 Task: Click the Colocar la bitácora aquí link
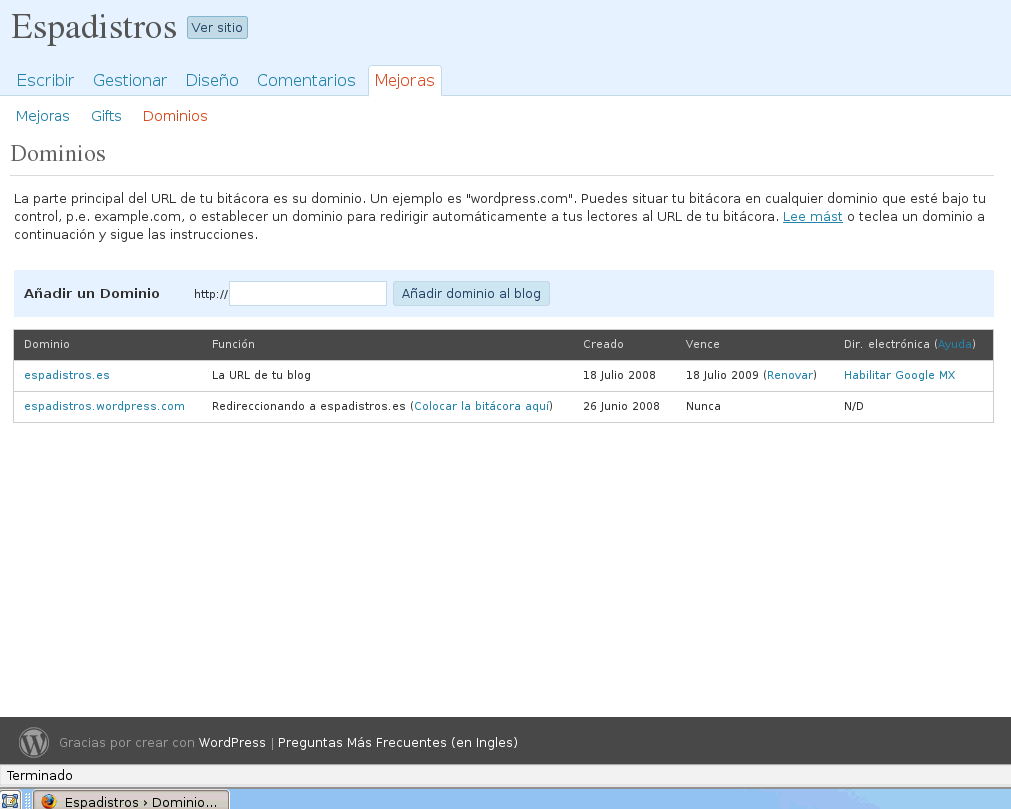click(482, 406)
